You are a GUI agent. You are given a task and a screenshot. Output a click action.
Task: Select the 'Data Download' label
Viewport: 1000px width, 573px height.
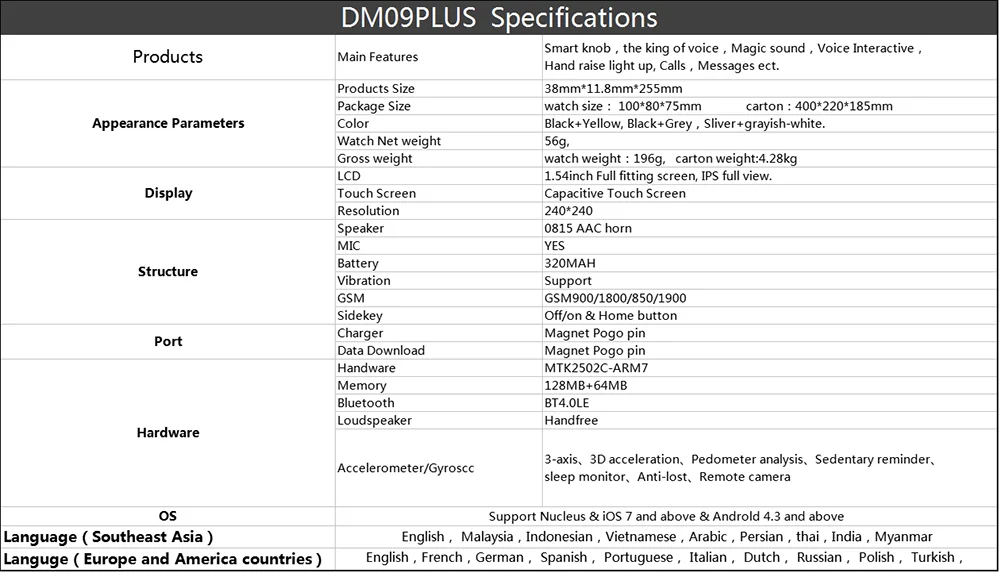(x=381, y=350)
